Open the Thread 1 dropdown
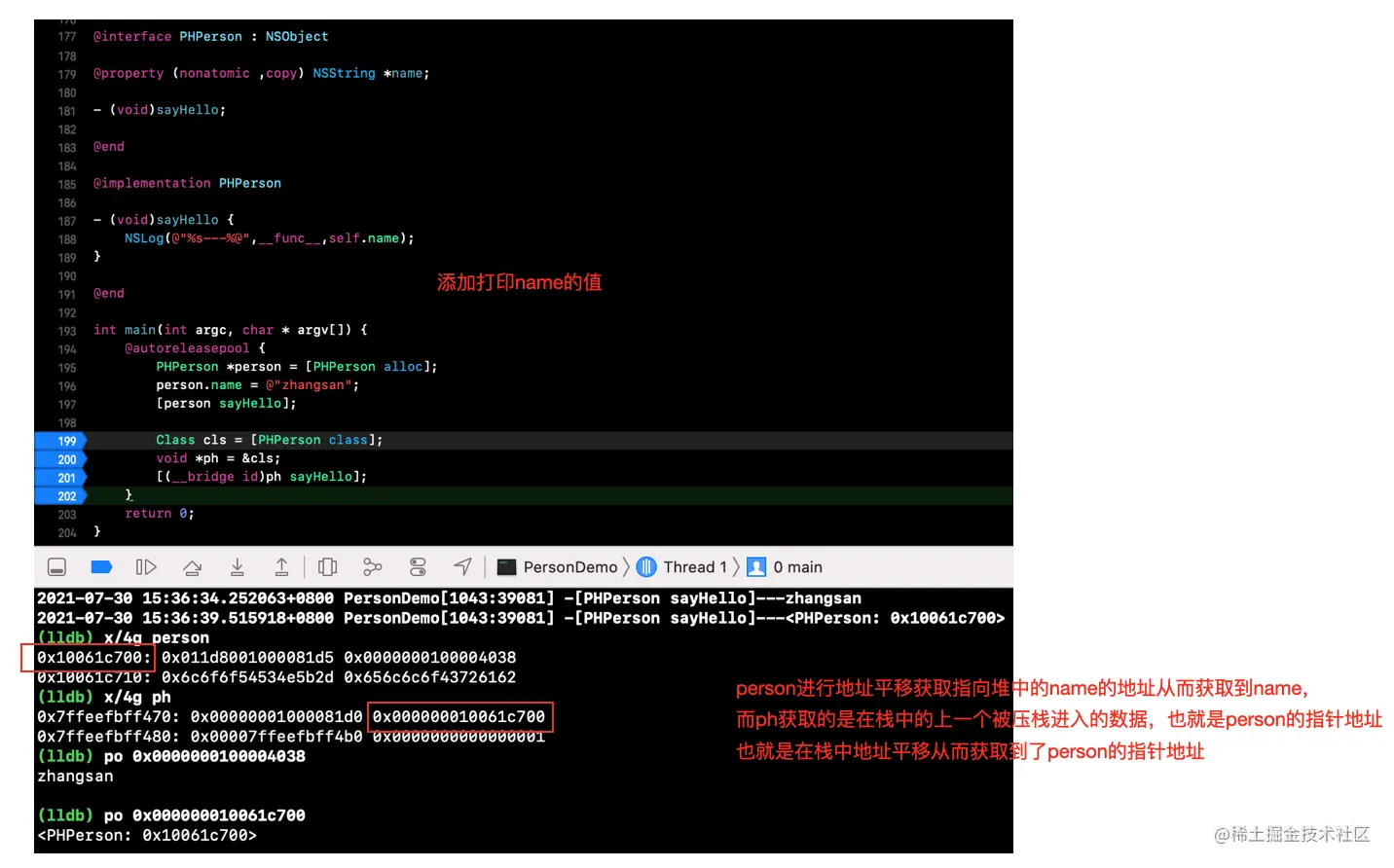Image resolution: width=1394 pixels, height=868 pixels. pos(693,566)
